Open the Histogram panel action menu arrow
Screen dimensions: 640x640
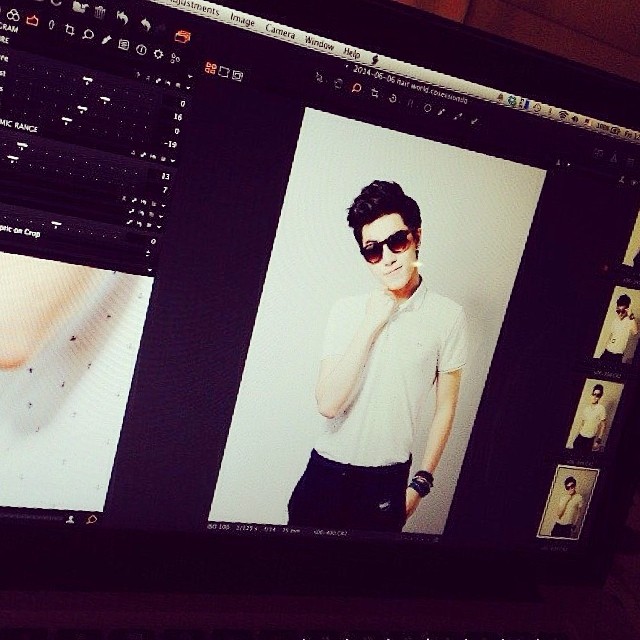click(x=191, y=76)
